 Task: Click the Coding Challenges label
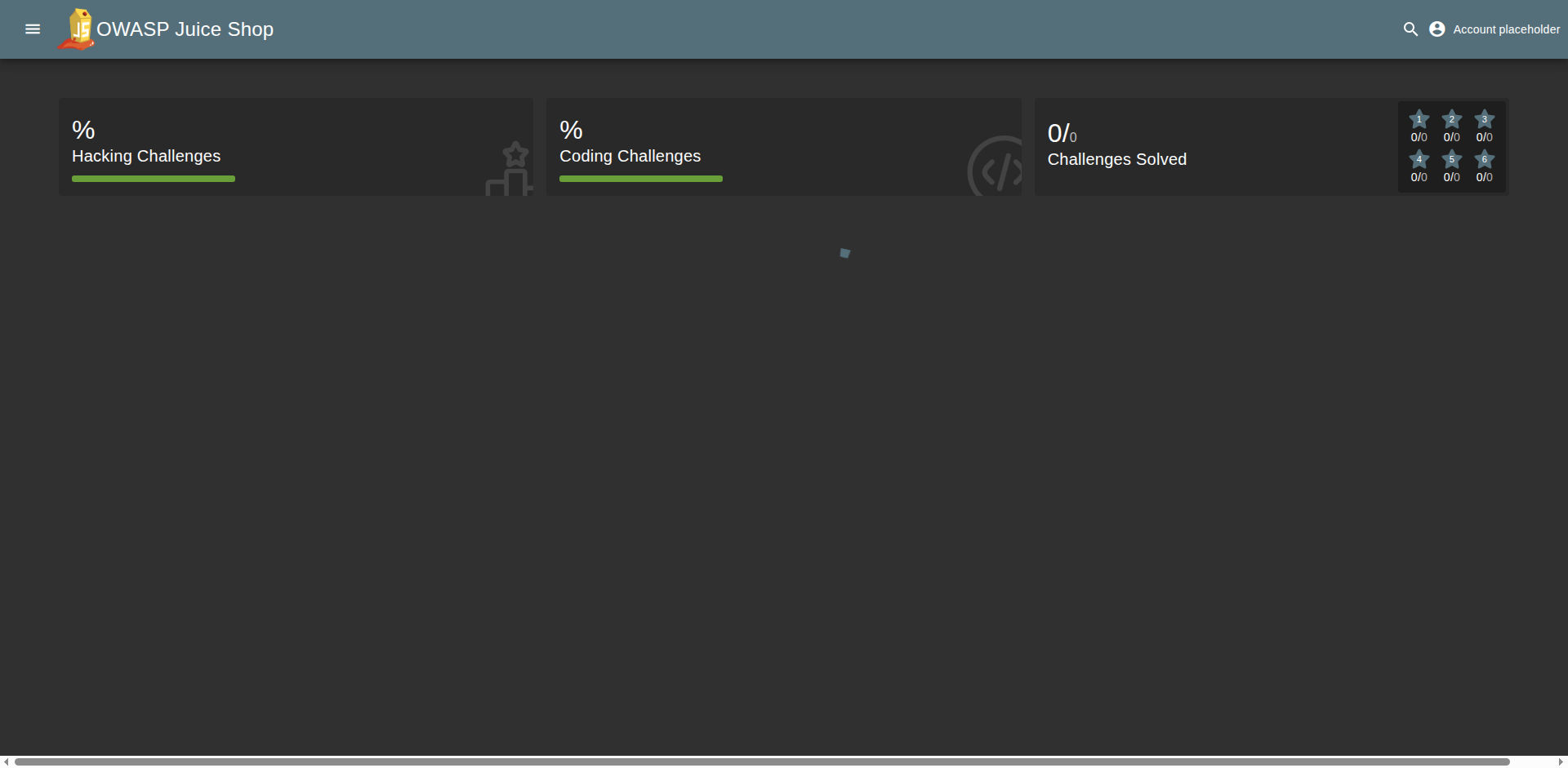(630, 156)
